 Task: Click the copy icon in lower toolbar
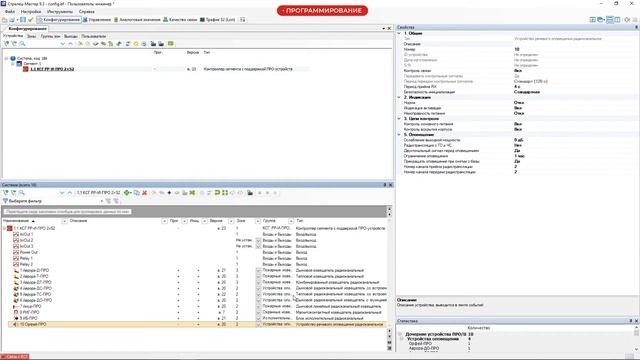[136, 193]
